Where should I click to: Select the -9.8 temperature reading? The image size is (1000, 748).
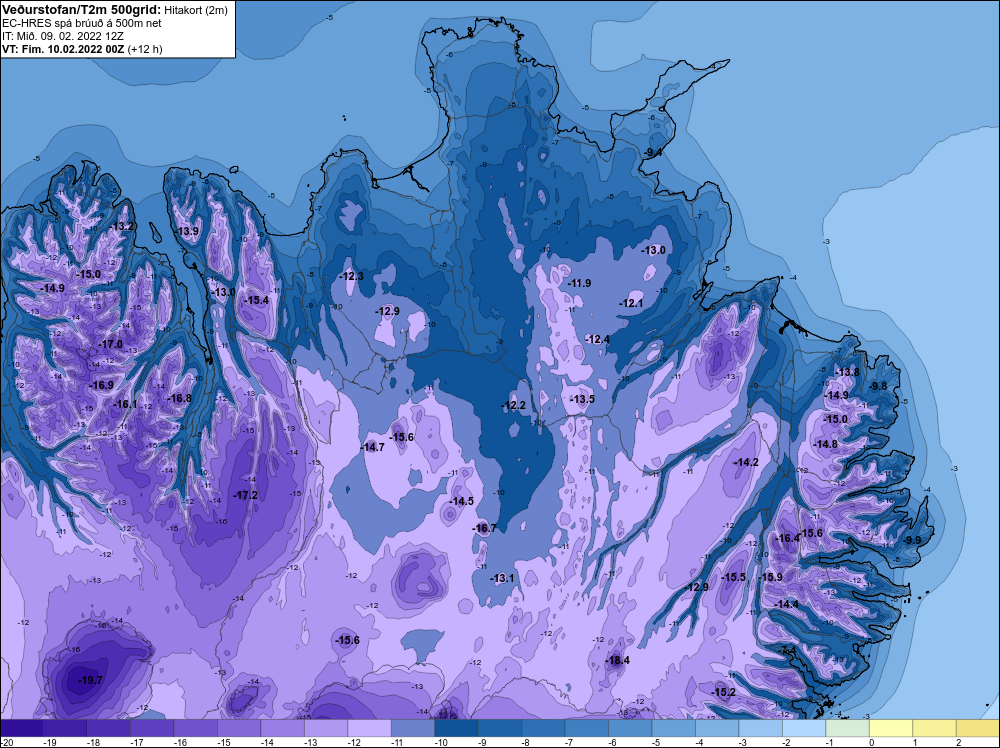coord(878,386)
